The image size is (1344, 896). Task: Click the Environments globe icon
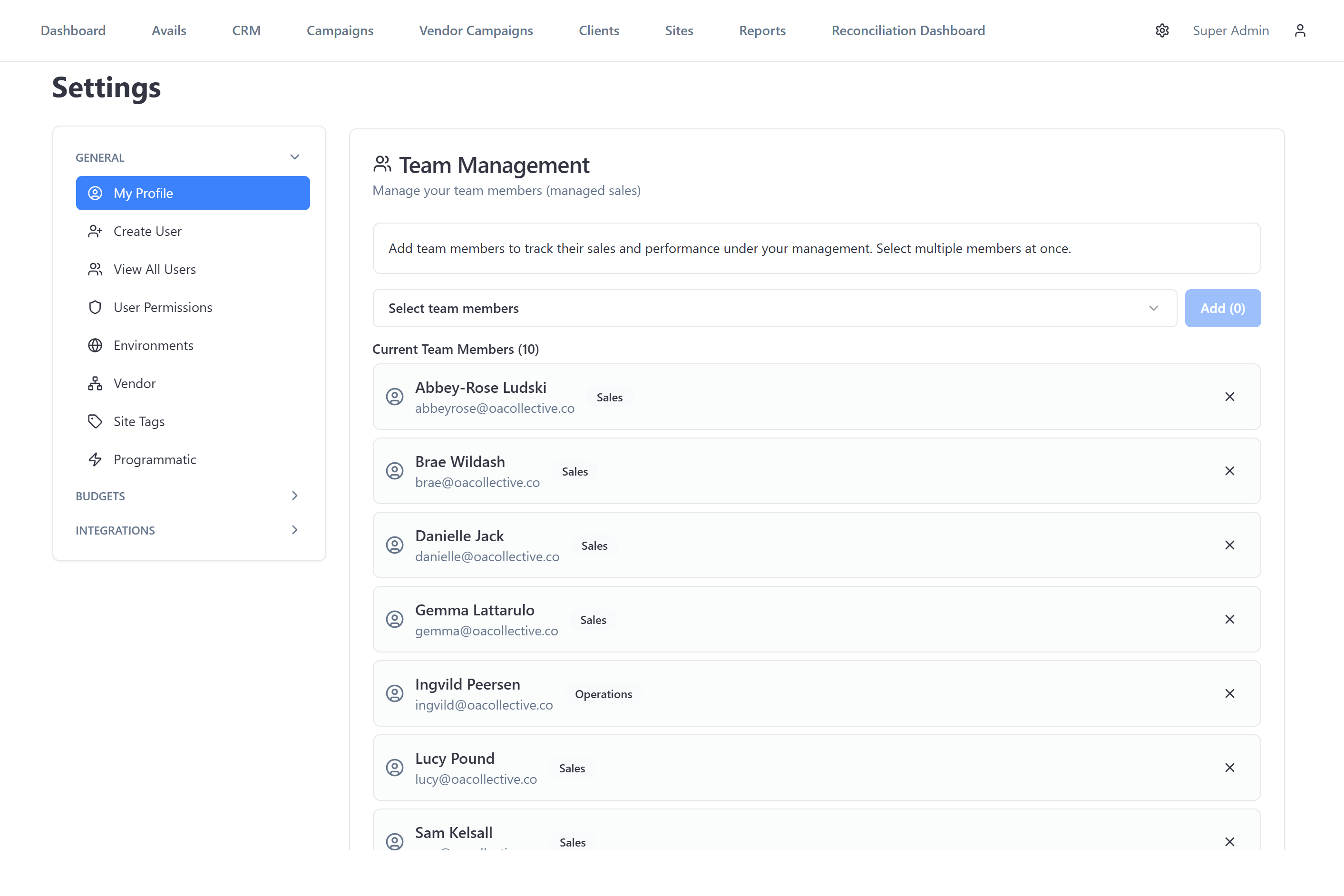click(x=95, y=345)
